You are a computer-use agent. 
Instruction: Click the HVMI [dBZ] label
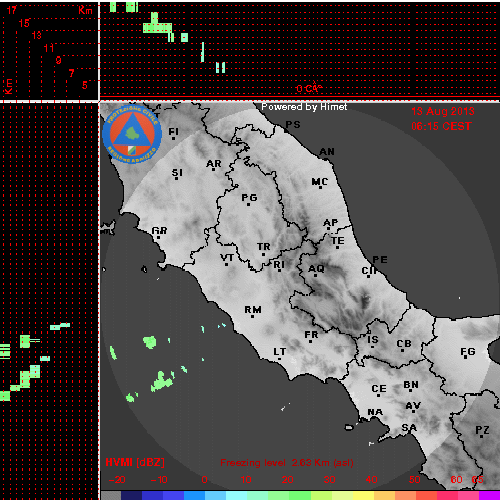point(135,462)
